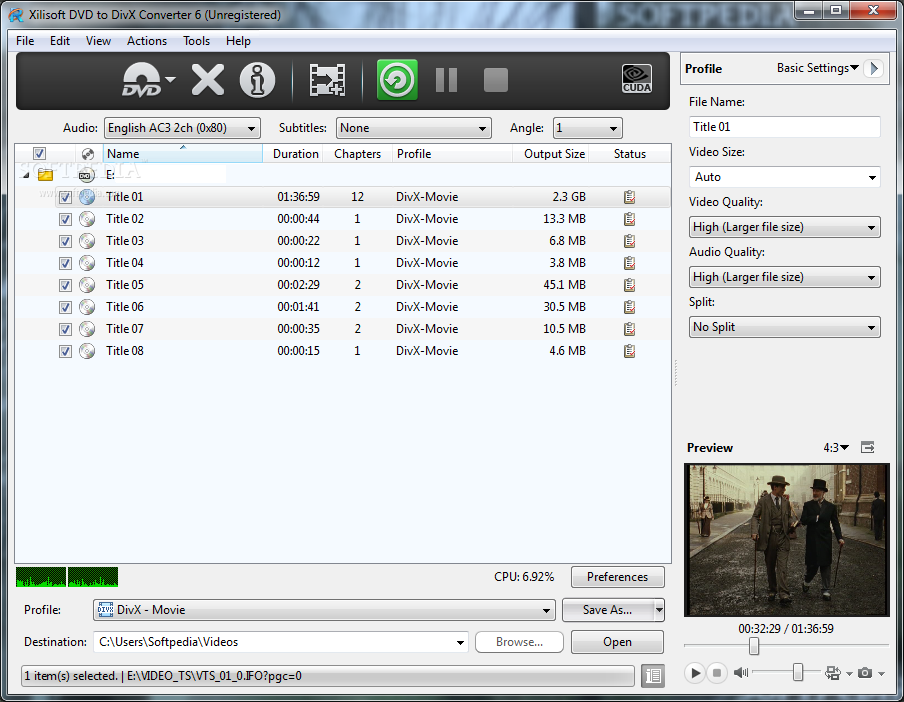Viewport: 904px width, 702px height.
Task: Click the Preferences button
Action: pyautogui.click(x=617, y=577)
